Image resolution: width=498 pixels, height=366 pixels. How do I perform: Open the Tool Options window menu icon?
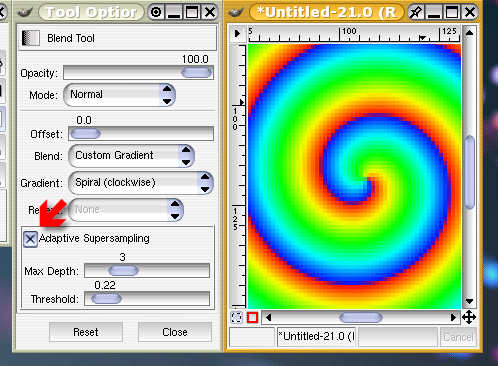point(156,13)
